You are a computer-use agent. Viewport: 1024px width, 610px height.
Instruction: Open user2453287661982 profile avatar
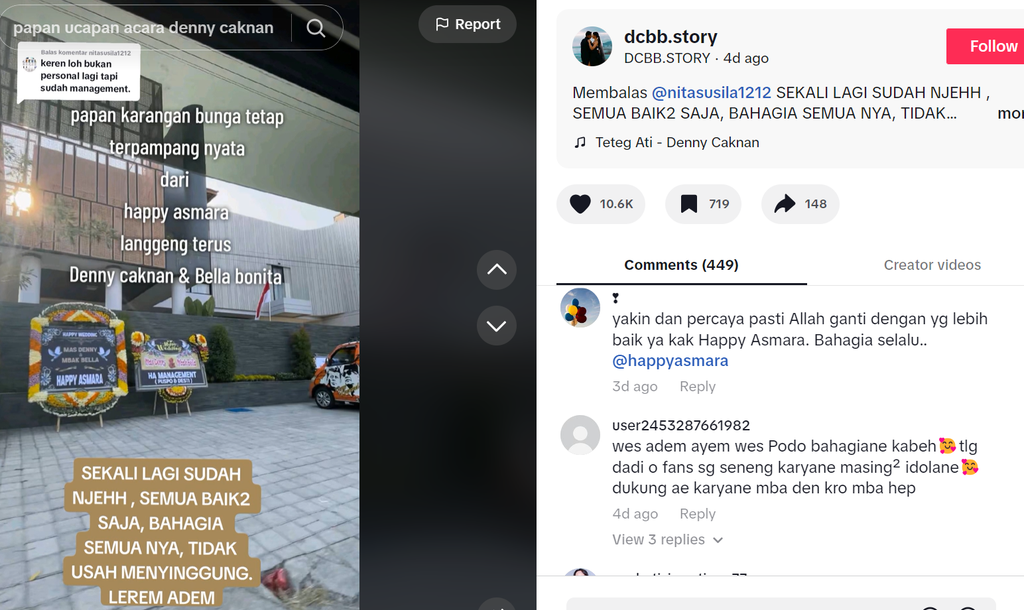tap(580, 435)
